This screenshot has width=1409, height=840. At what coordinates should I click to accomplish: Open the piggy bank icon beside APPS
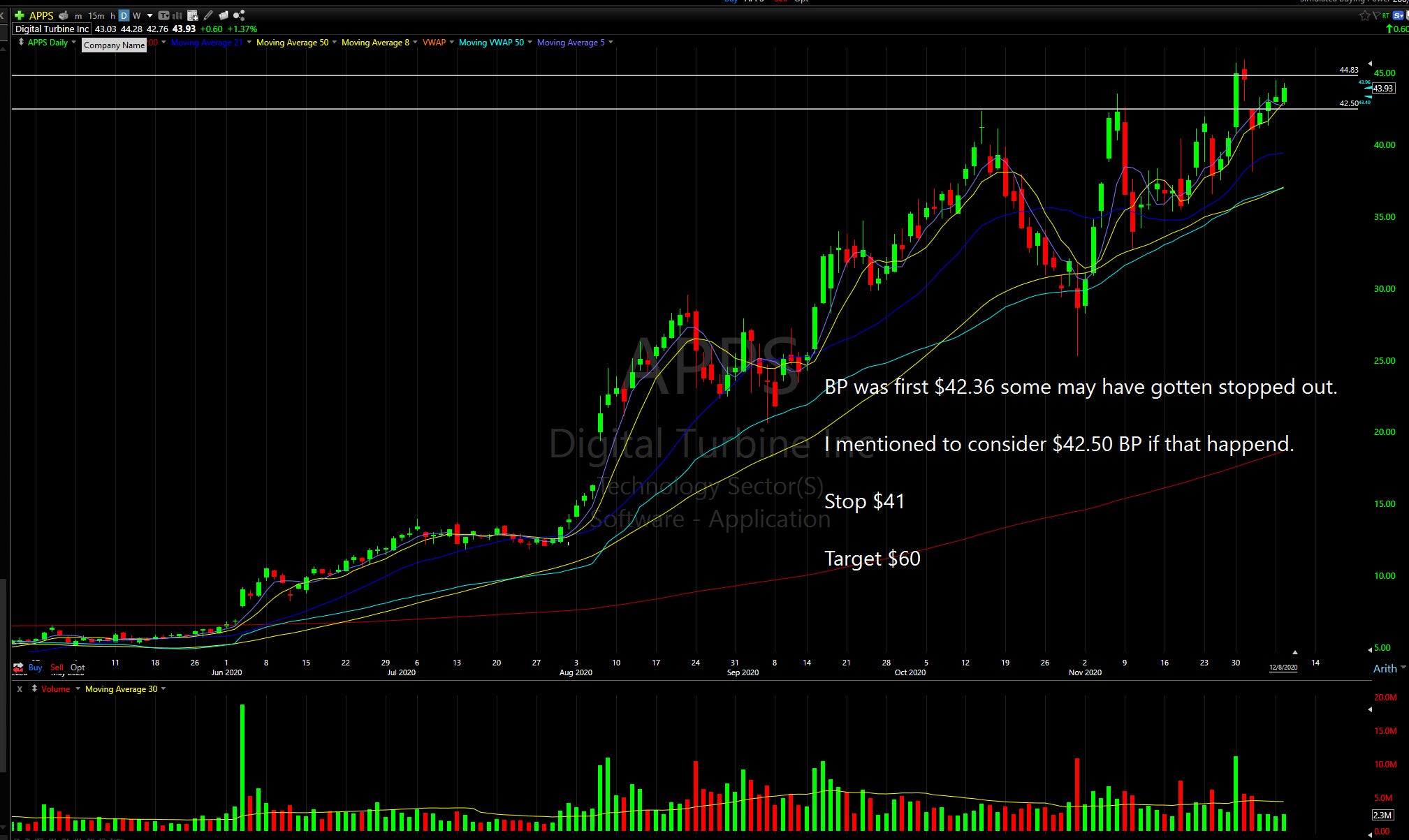coord(64,15)
